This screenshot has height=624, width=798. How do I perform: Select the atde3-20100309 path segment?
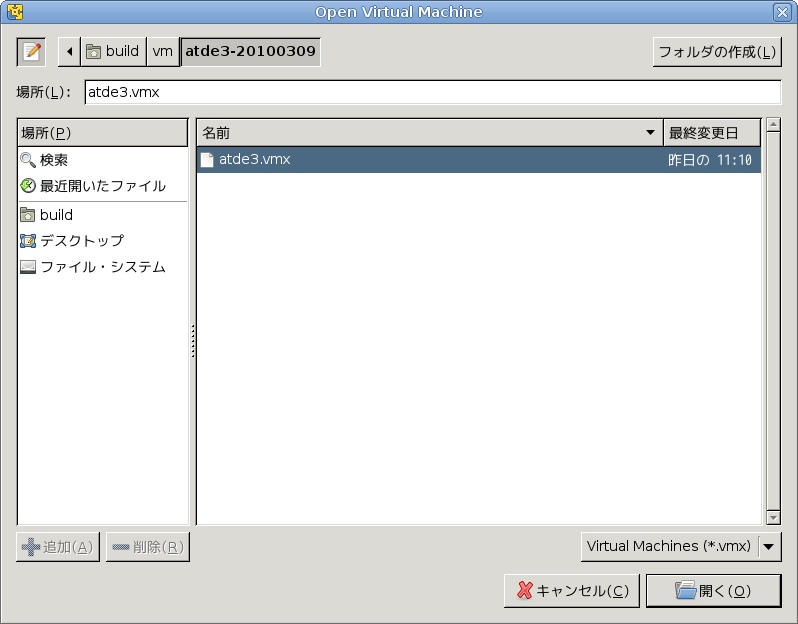250,51
